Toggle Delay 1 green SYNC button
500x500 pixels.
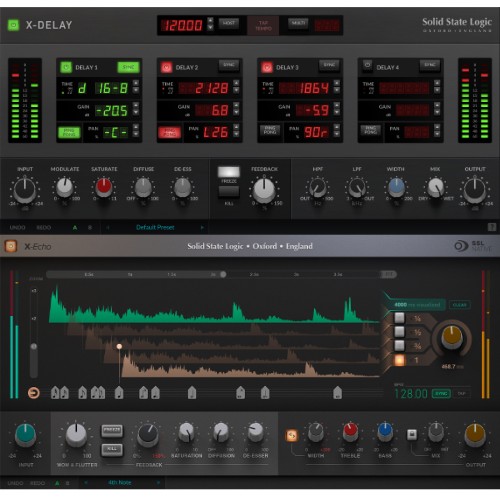click(128, 67)
